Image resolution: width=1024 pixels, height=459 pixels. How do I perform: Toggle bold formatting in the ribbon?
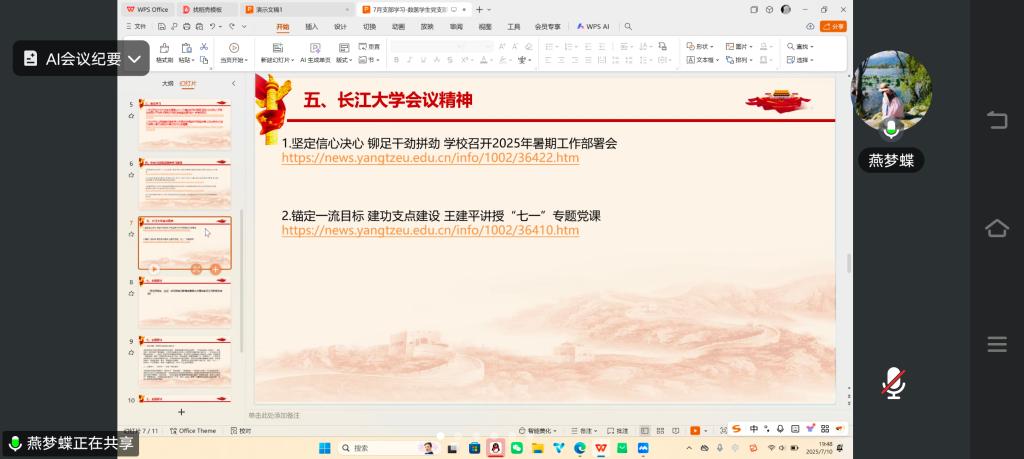click(x=396, y=60)
